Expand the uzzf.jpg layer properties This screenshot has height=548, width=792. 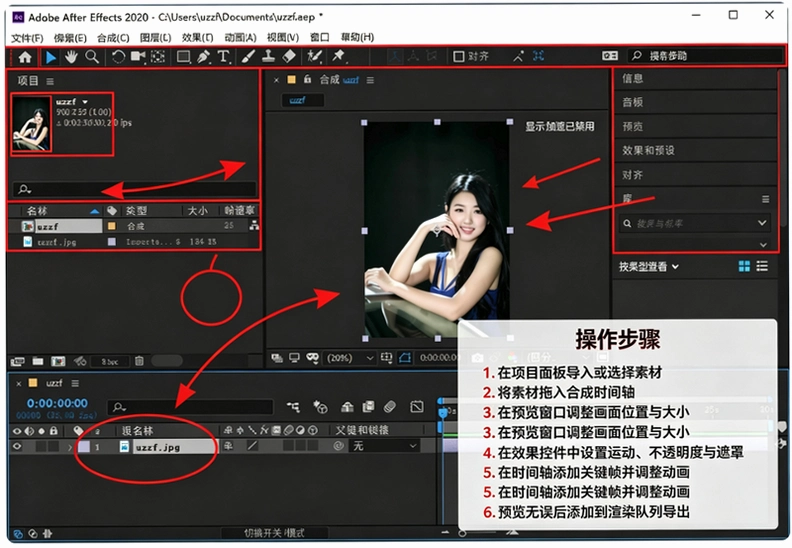point(70,447)
